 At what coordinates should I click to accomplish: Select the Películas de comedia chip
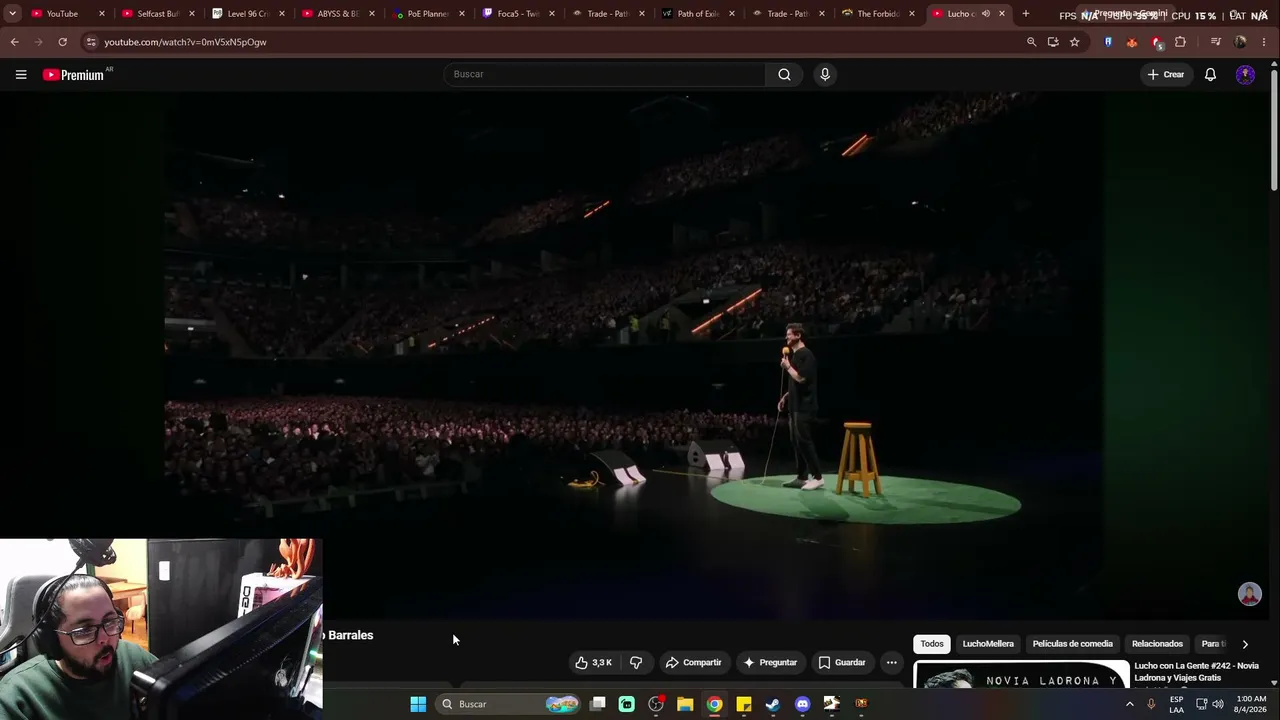point(1072,644)
